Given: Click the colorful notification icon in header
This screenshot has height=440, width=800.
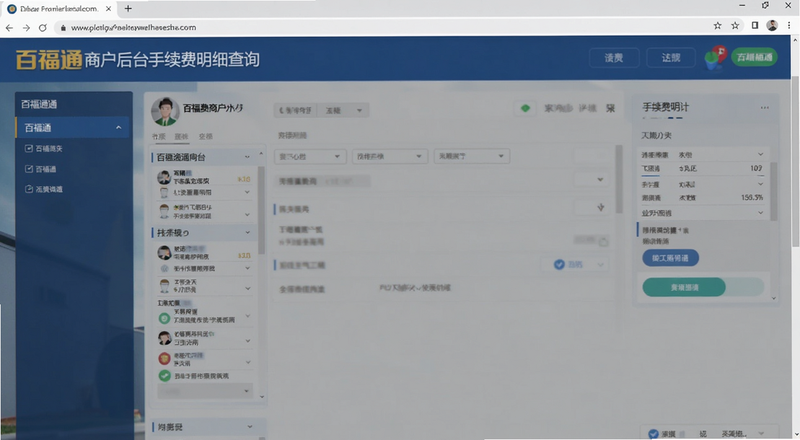Looking at the screenshot, I should (715, 57).
